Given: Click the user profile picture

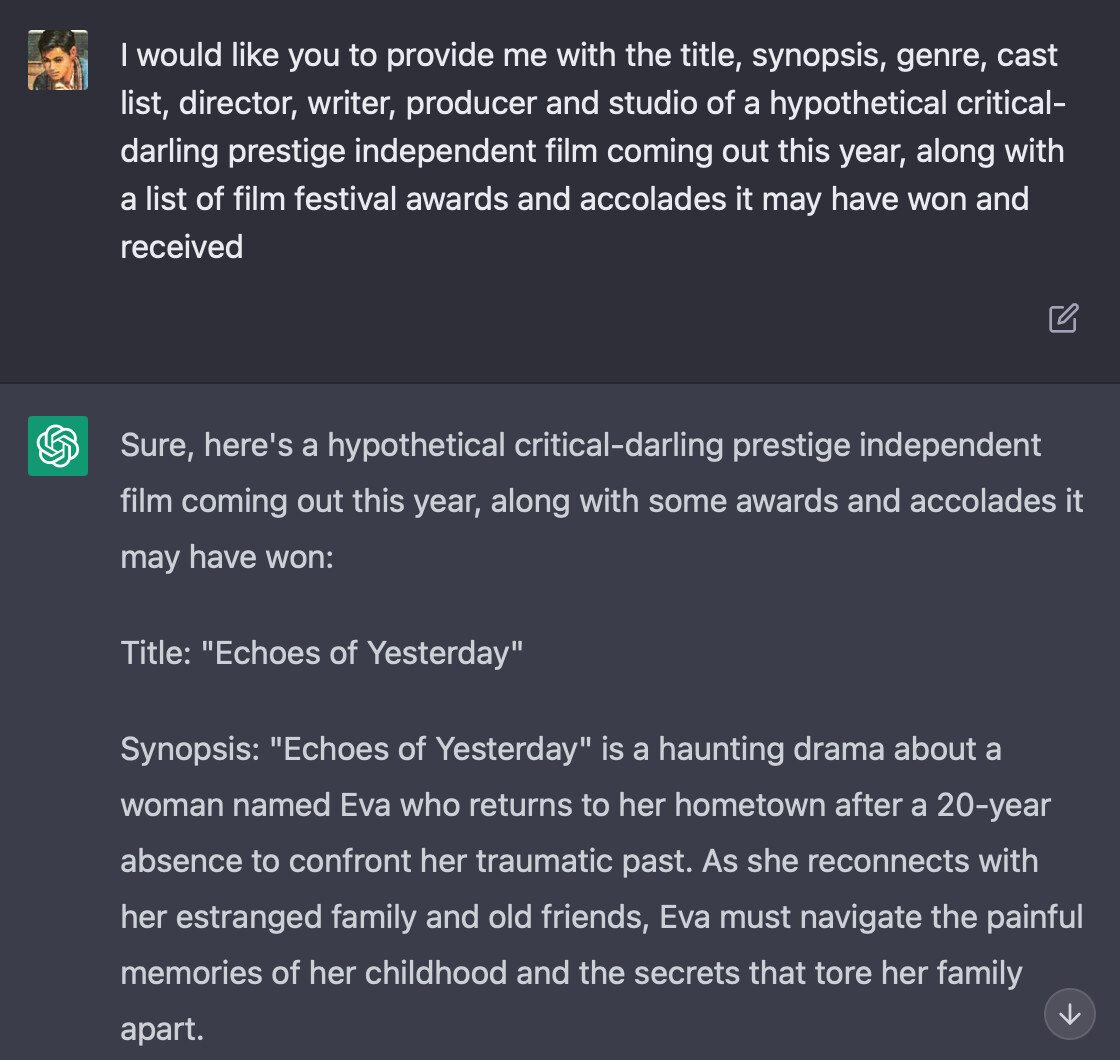Looking at the screenshot, I should pos(58,60).
